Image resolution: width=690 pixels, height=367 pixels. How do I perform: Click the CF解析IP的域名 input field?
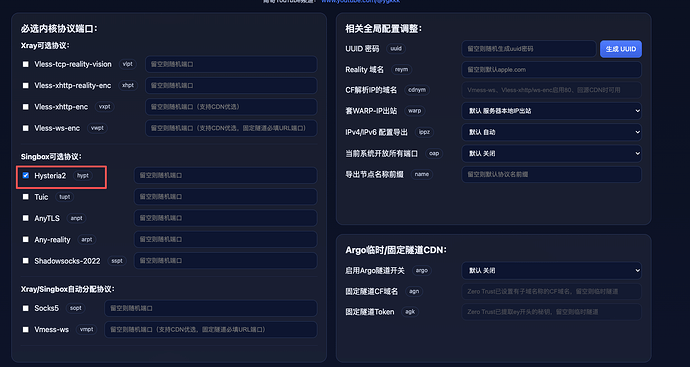[551, 90]
